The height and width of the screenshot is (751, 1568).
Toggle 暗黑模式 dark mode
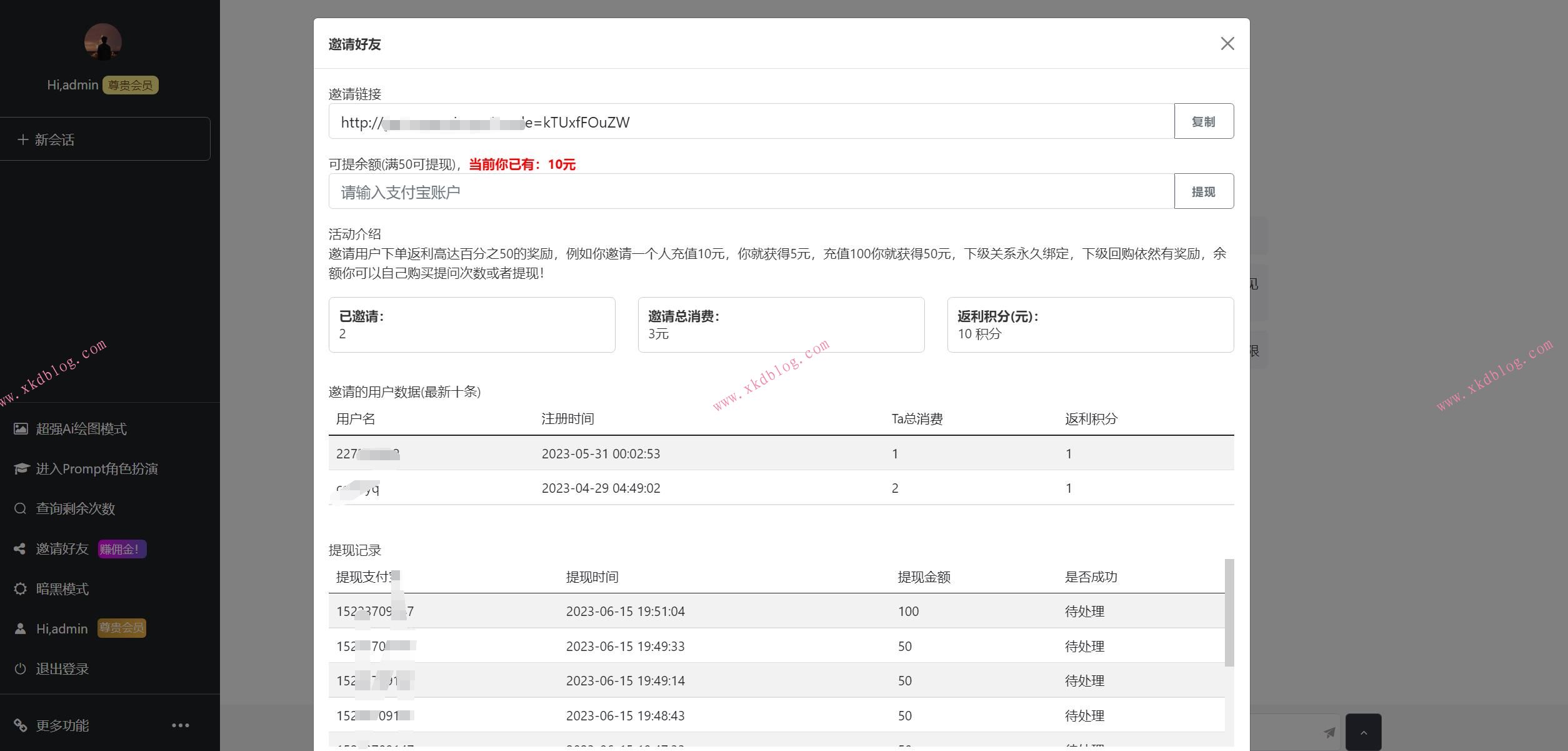pos(62,588)
